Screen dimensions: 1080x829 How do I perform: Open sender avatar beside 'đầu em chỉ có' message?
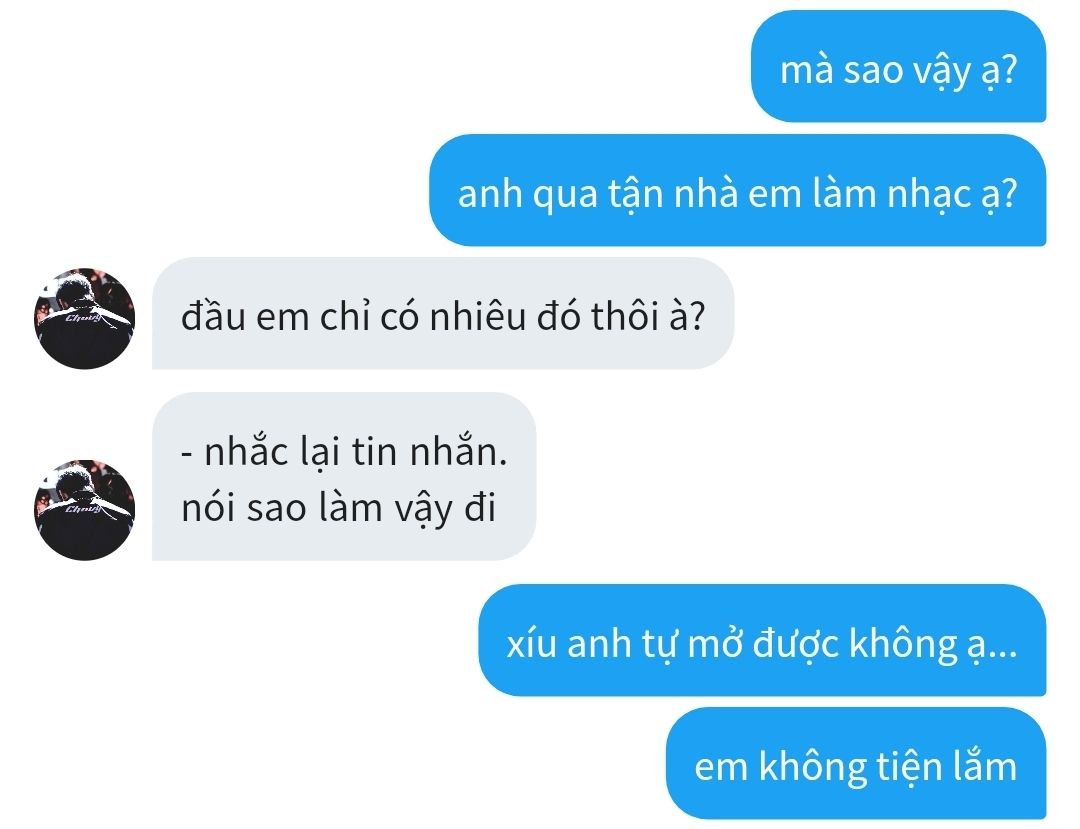(x=84, y=318)
